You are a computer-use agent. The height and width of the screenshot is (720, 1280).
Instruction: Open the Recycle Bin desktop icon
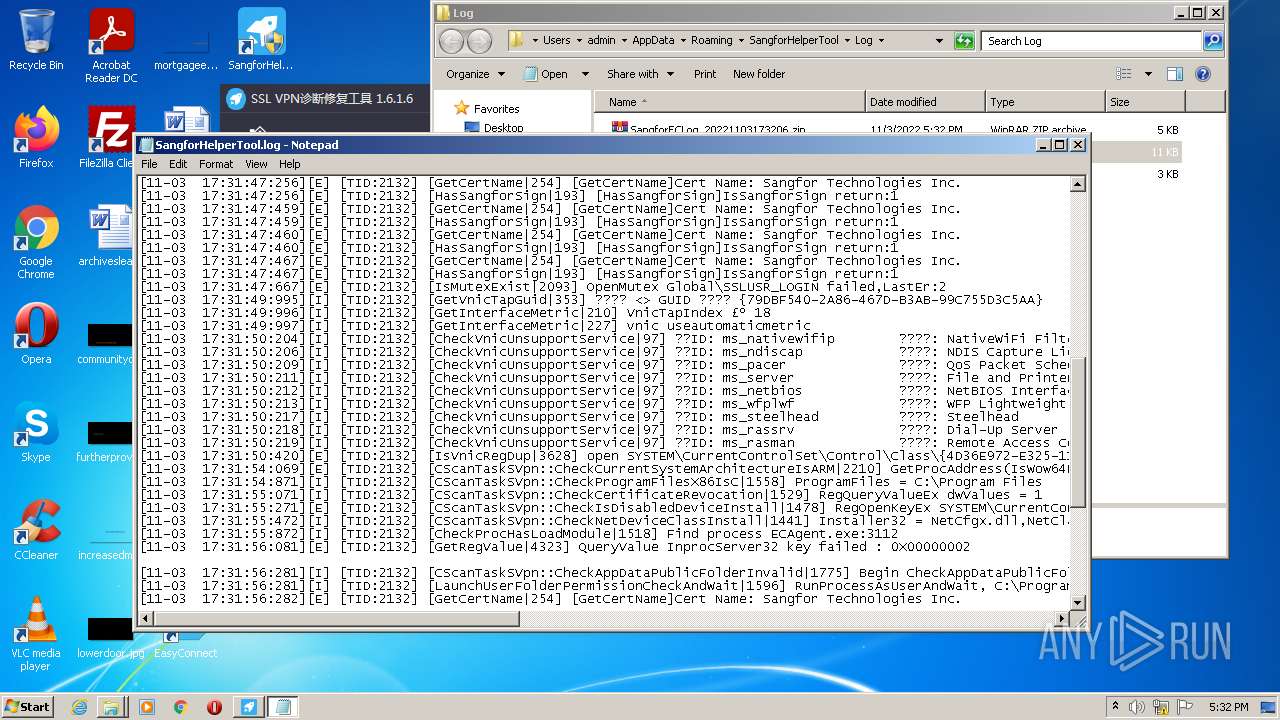pos(36,40)
